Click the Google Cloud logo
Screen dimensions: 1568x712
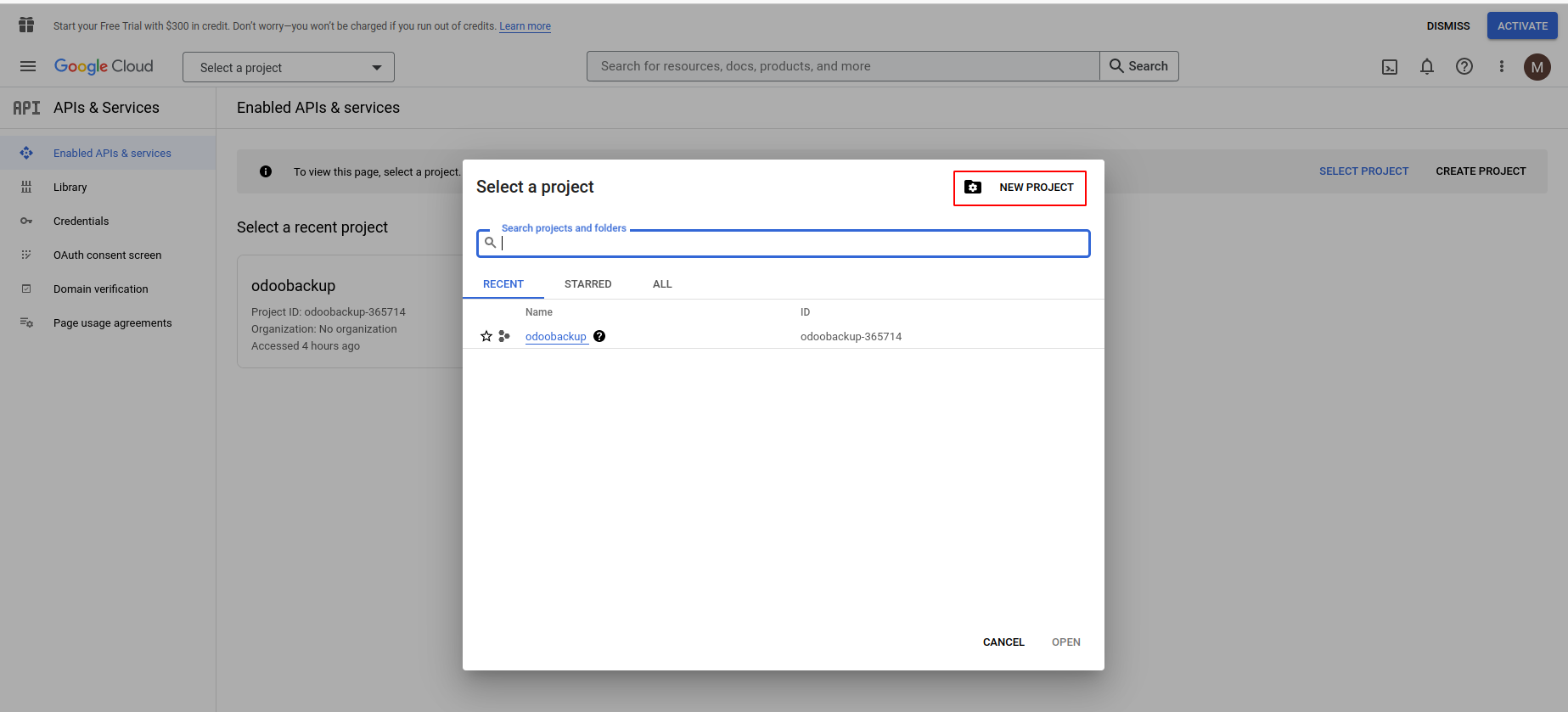tap(104, 66)
